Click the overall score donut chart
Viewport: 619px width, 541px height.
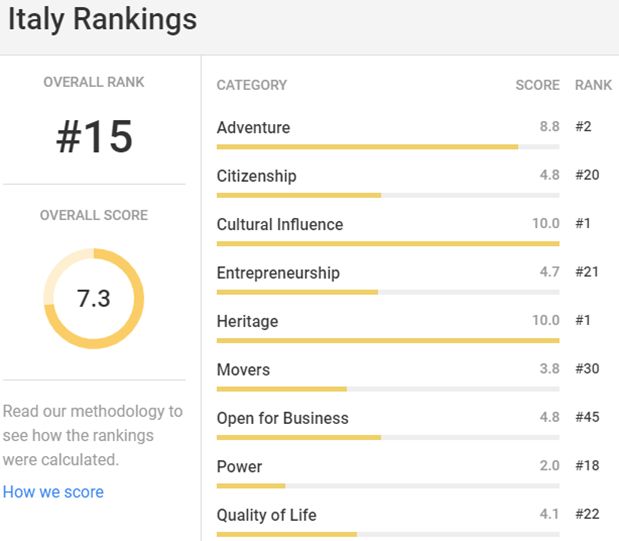pyautogui.click(x=94, y=299)
